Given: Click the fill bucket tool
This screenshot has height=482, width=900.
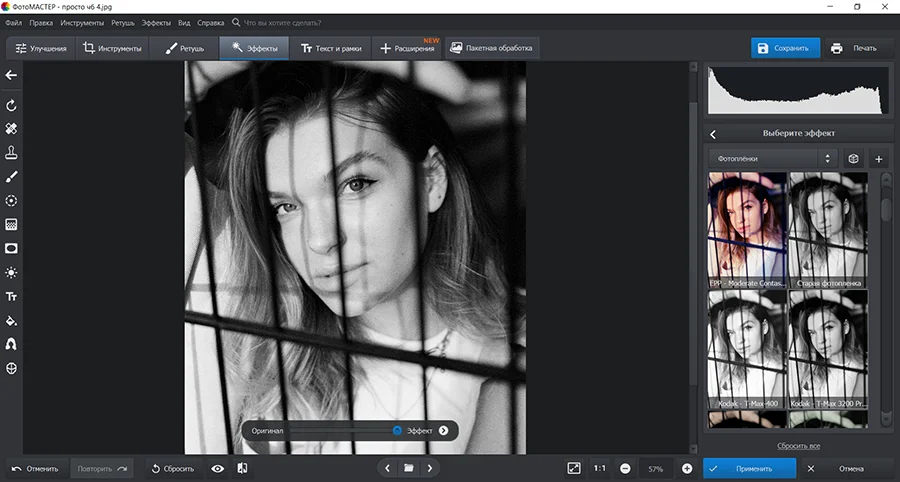Looking at the screenshot, I should [x=12, y=321].
